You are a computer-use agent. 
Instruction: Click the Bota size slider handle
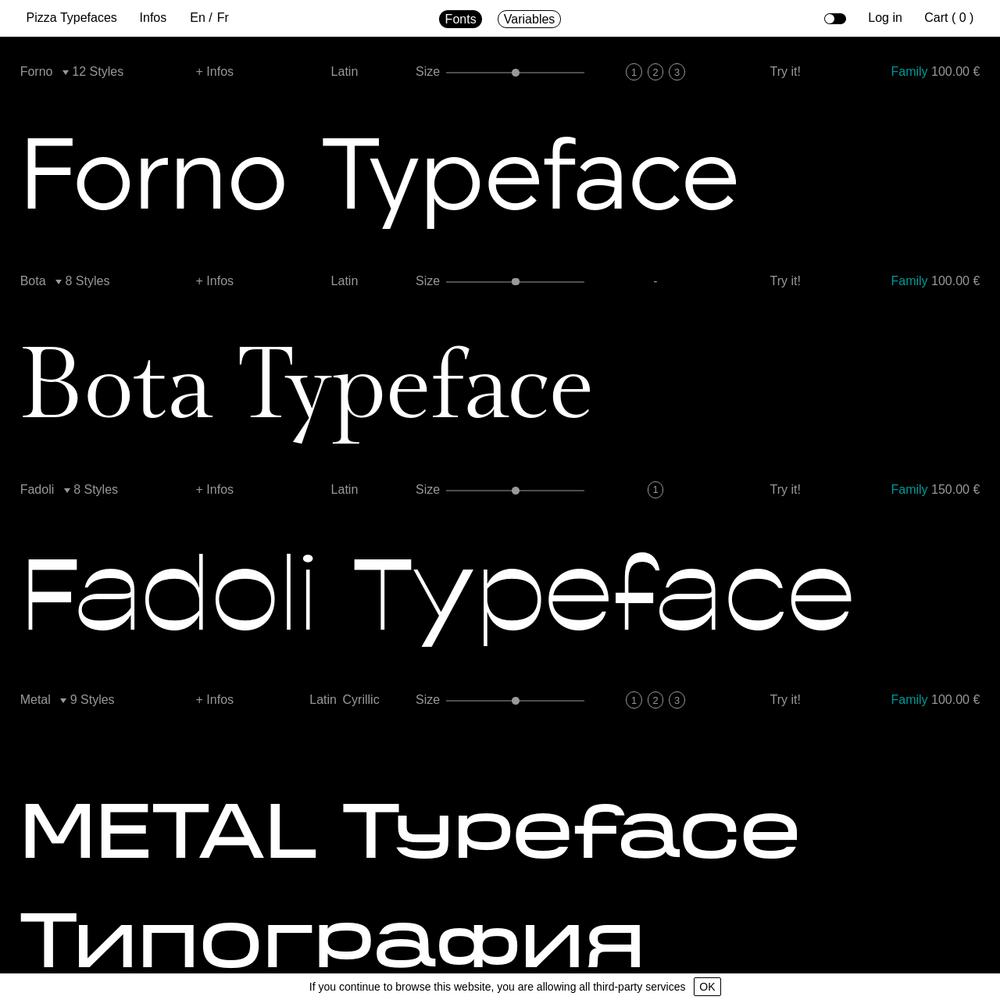coord(515,282)
